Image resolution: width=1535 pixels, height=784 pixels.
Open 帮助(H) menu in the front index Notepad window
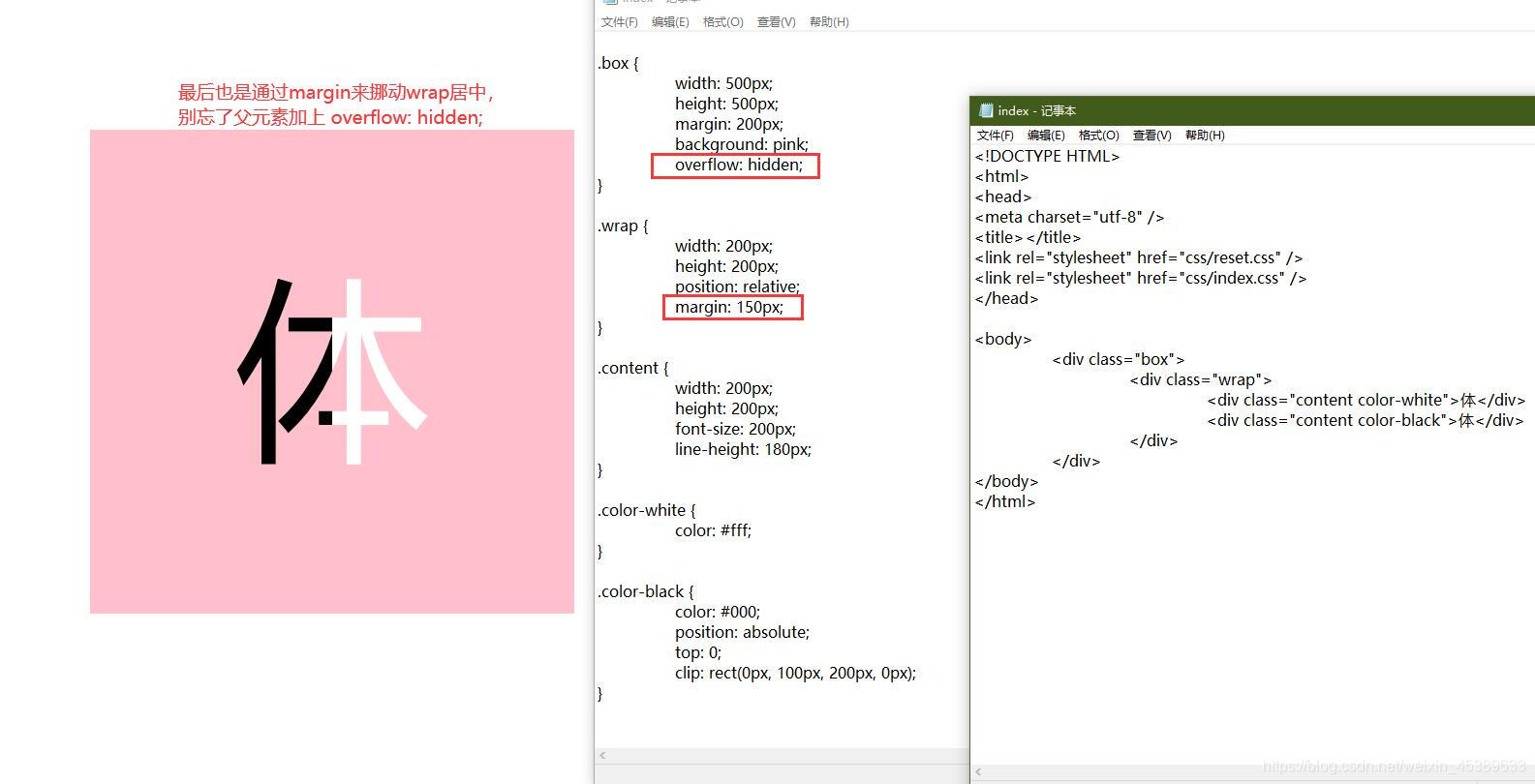pos(1205,136)
